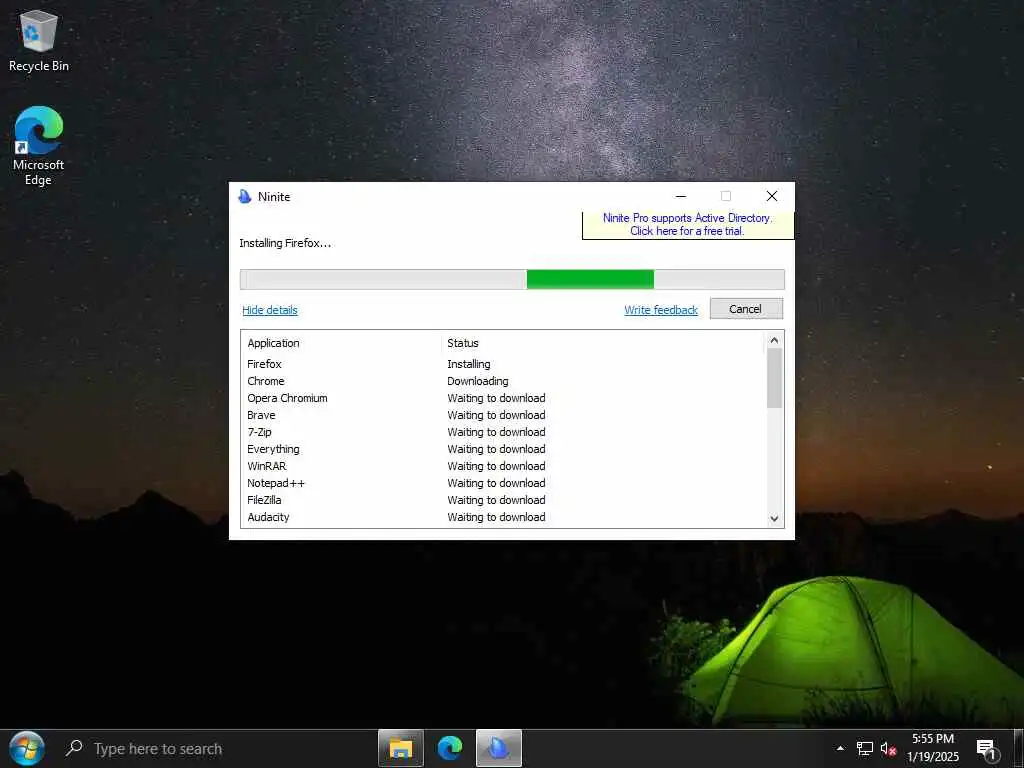Minimize the Ninite window
The width and height of the screenshot is (1024, 768).
point(681,196)
